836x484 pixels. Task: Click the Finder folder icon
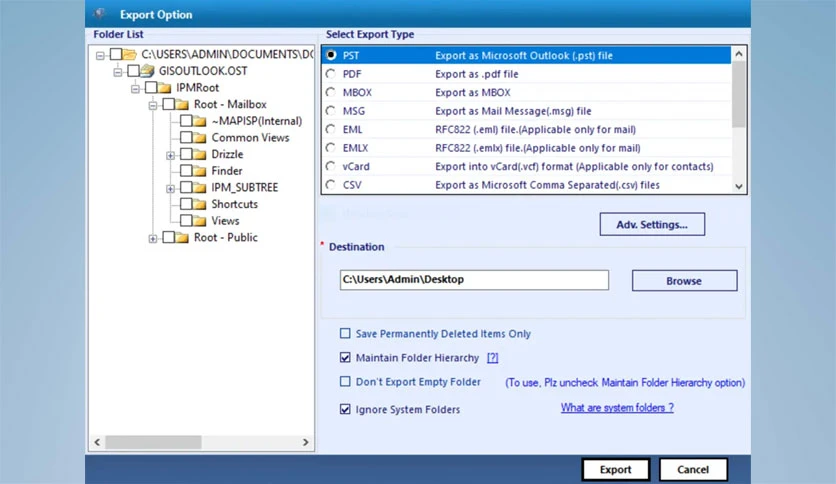pyautogui.click(x=199, y=171)
